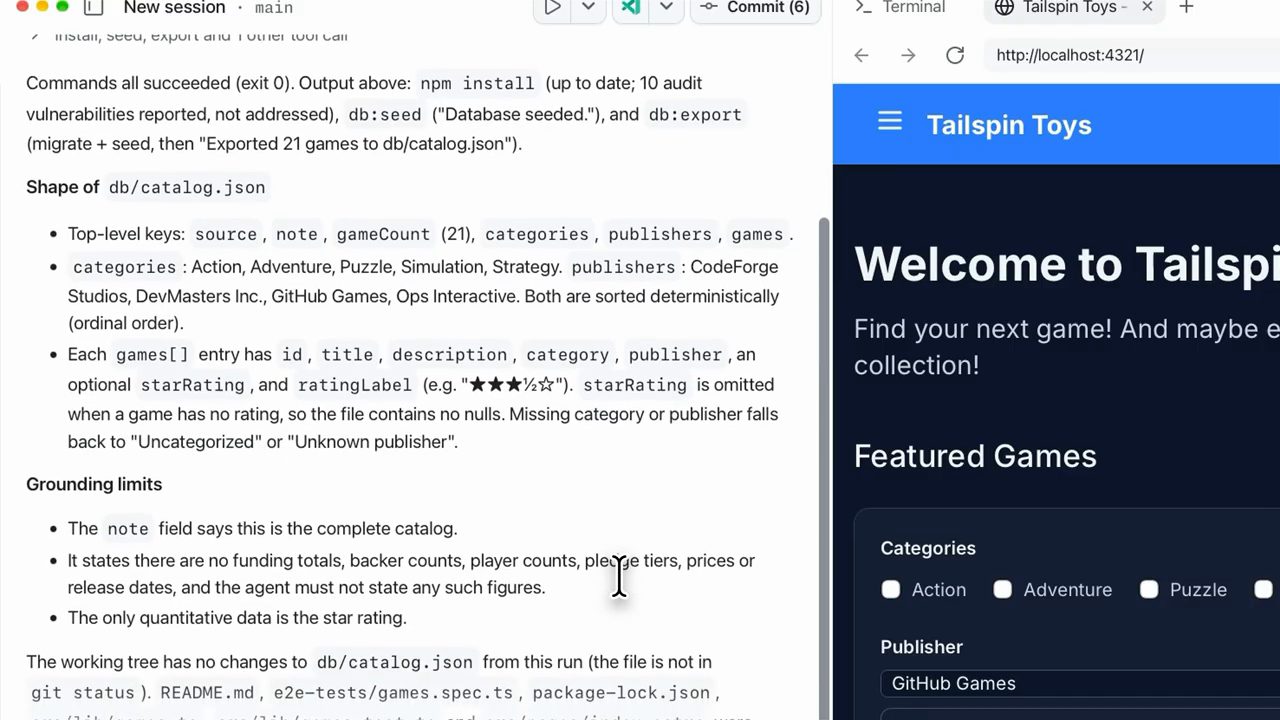Click the 'npm install' code text
Screen dimensions: 1280x720
[x=478, y=84]
